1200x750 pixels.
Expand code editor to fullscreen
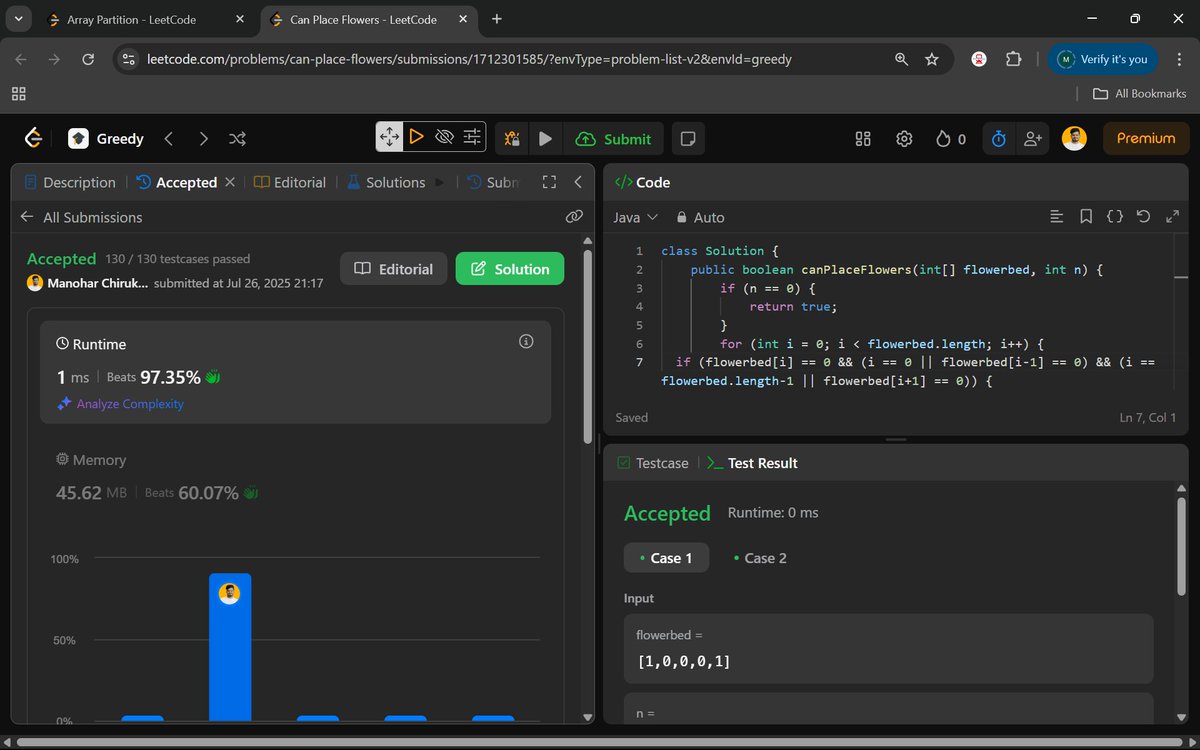(1173, 216)
